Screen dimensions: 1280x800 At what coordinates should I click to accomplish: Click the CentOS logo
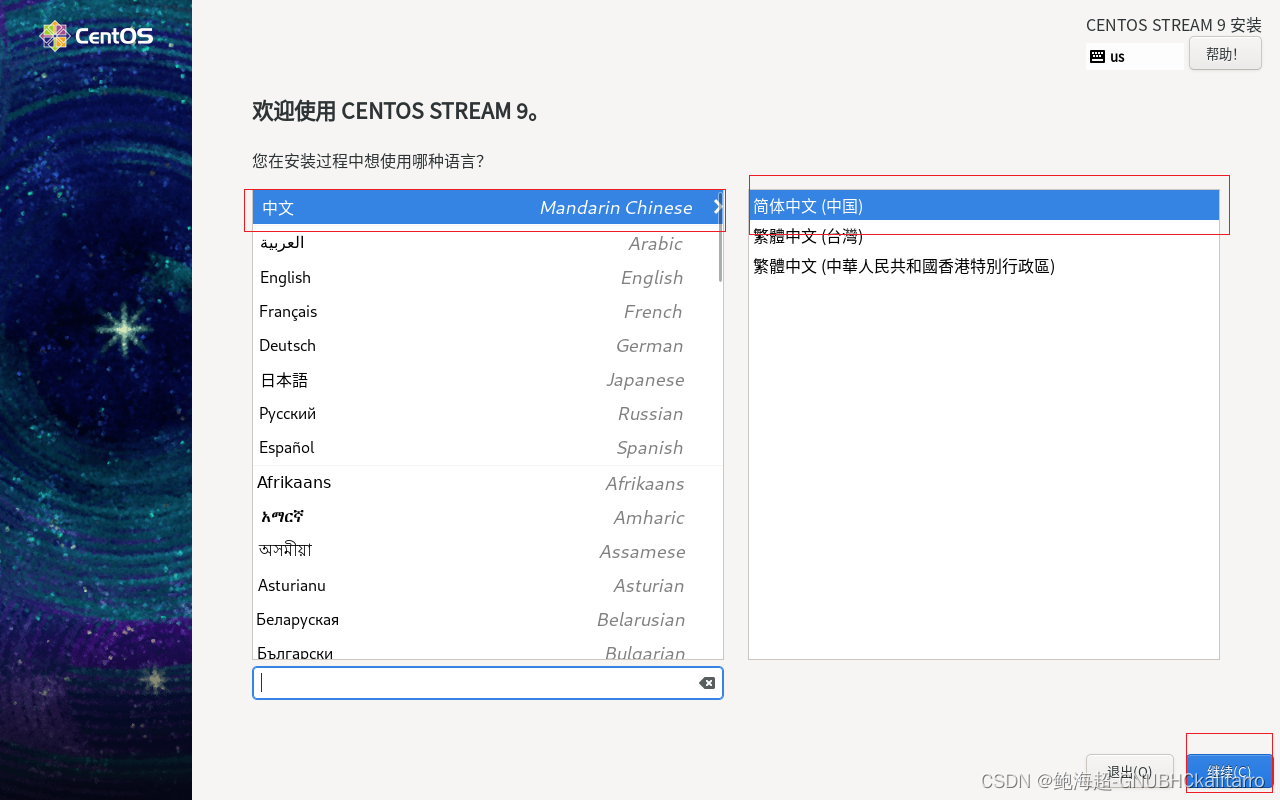[95, 34]
